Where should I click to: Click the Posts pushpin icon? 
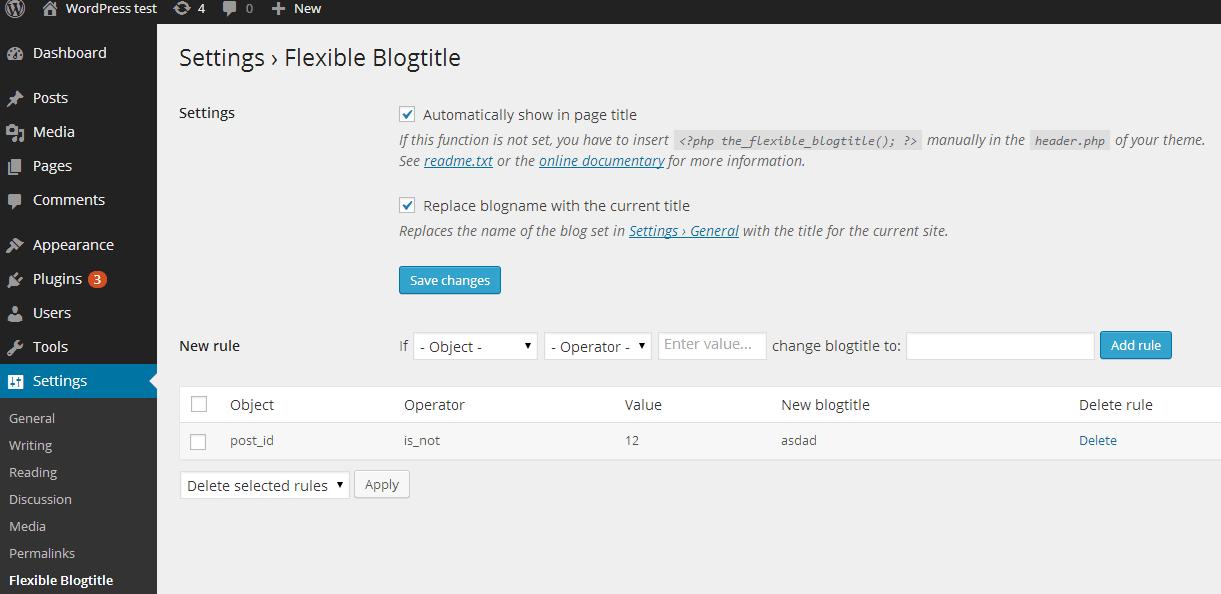pyautogui.click(x=15, y=99)
